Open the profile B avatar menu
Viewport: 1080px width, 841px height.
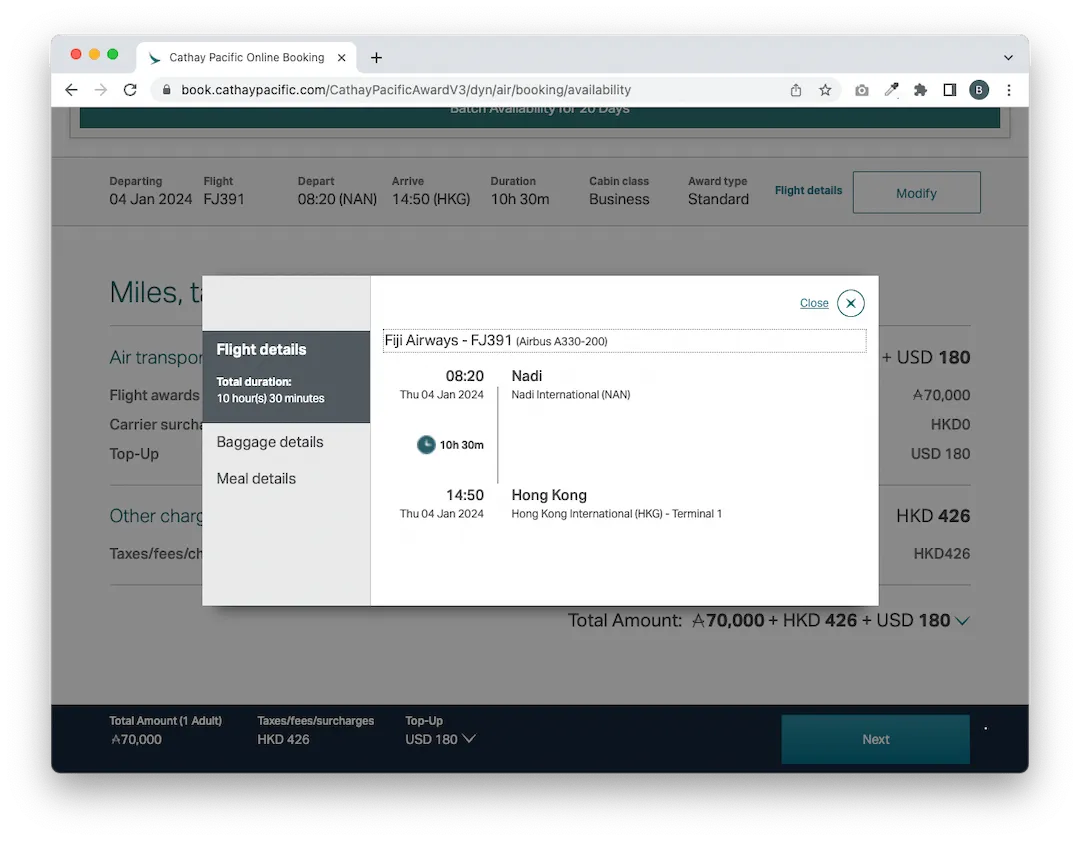(979, 90)
